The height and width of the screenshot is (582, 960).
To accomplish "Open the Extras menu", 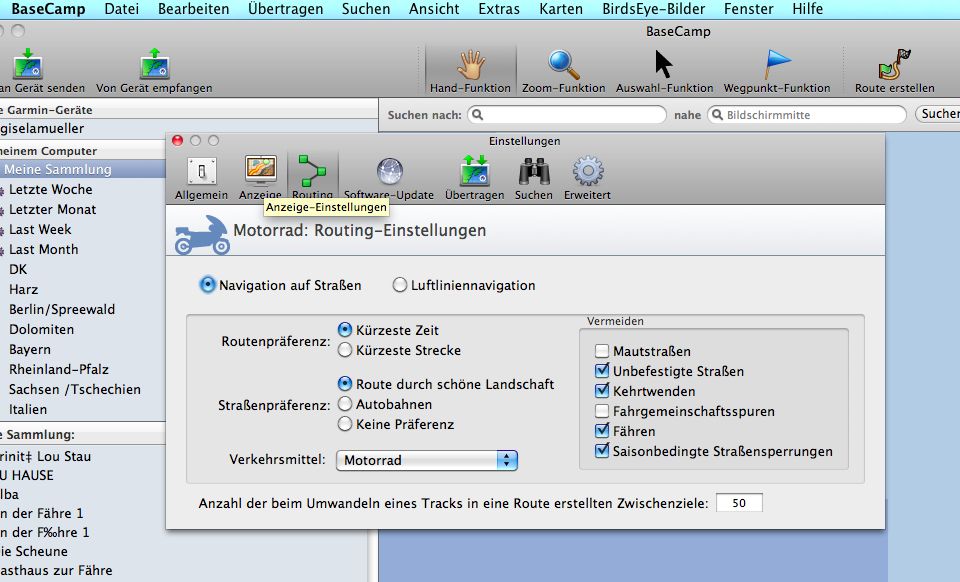I will point(499,9).
